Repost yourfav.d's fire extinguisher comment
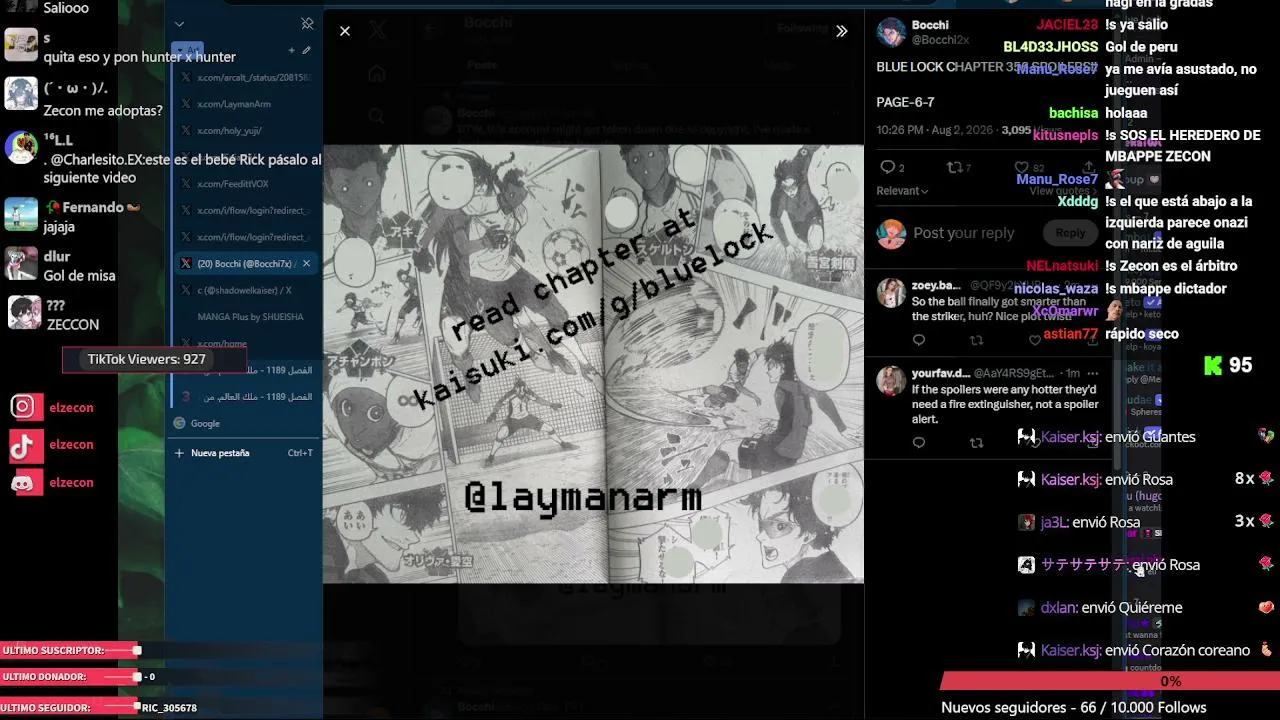1280x720 pixels. [977, 443]
